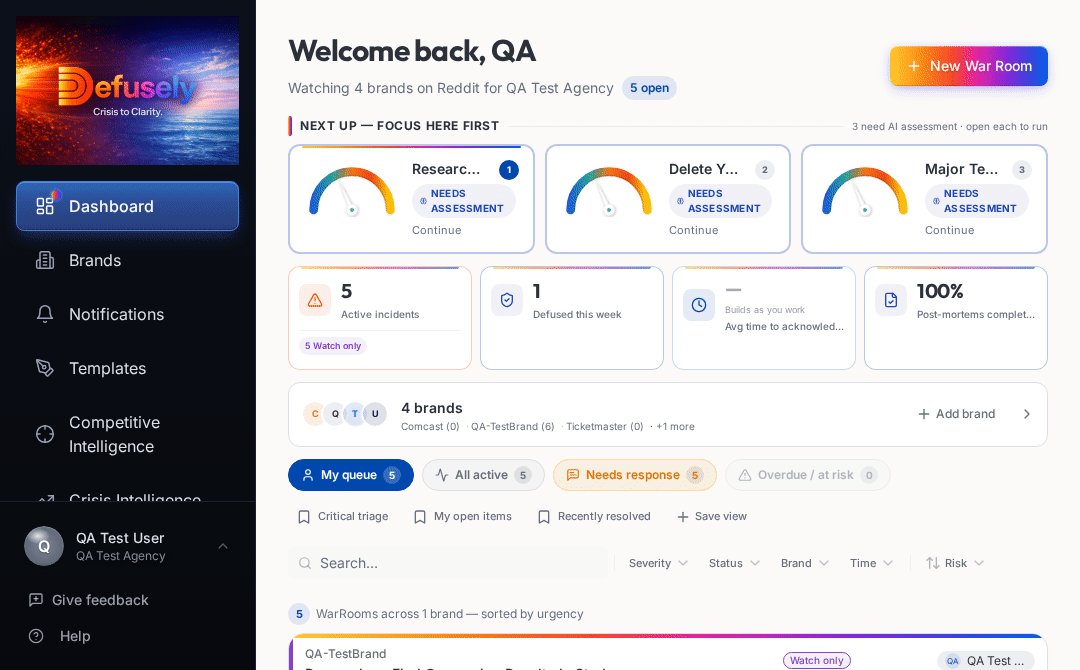The width and height of the screenshot is (1080, 670).
Task: Open the Severity dropdown
Action: tap(657, 563)
